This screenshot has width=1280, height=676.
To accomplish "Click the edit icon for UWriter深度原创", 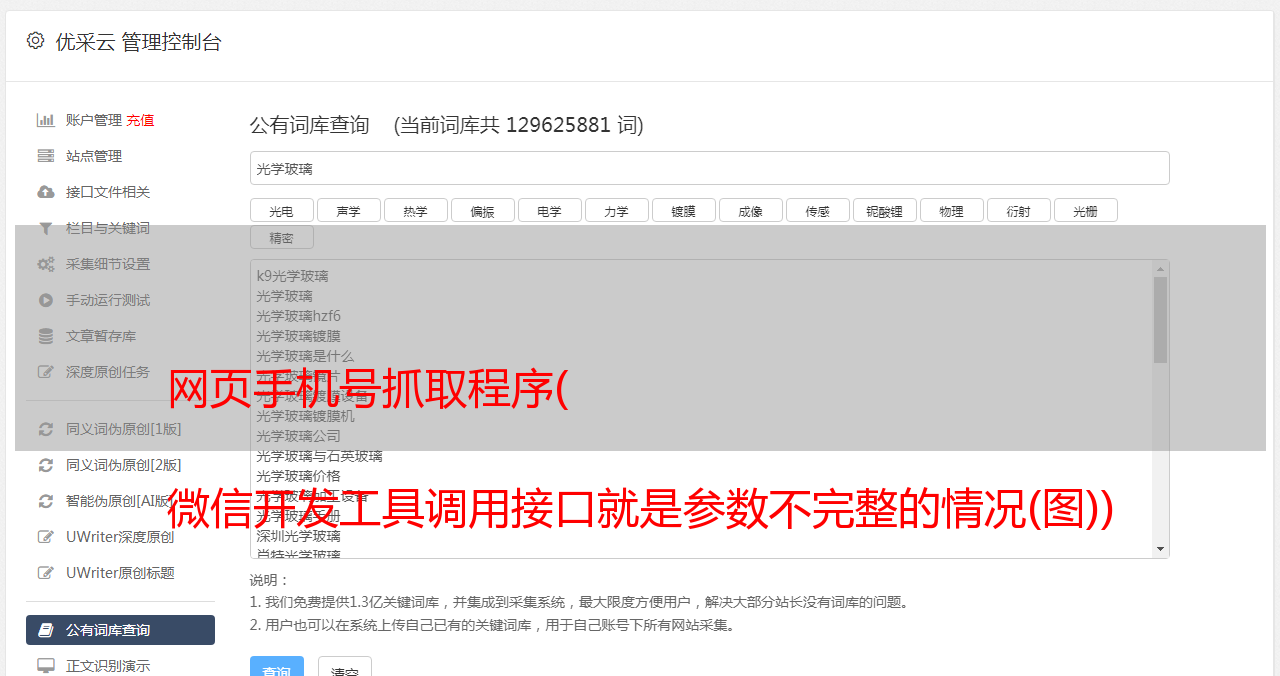I will tap(45, 537).
